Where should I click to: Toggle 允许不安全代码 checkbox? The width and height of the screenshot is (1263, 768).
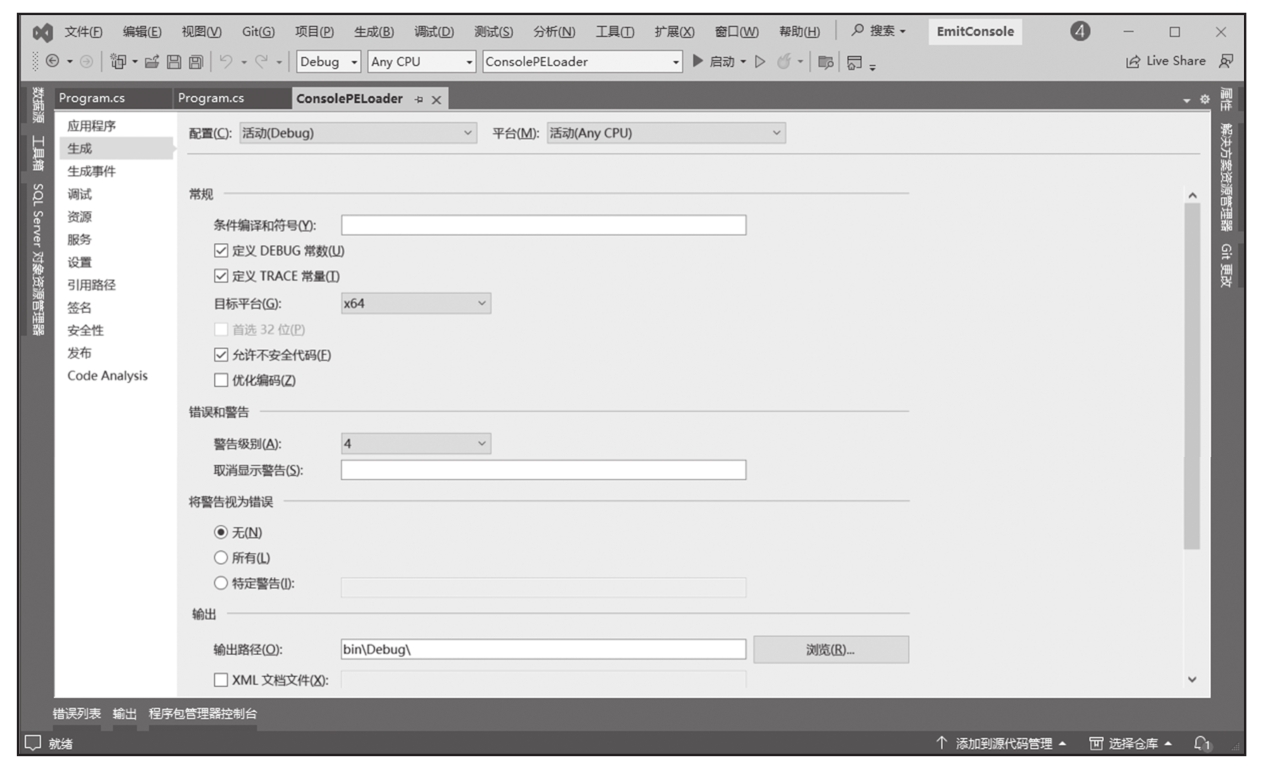[x=221, y=354]
